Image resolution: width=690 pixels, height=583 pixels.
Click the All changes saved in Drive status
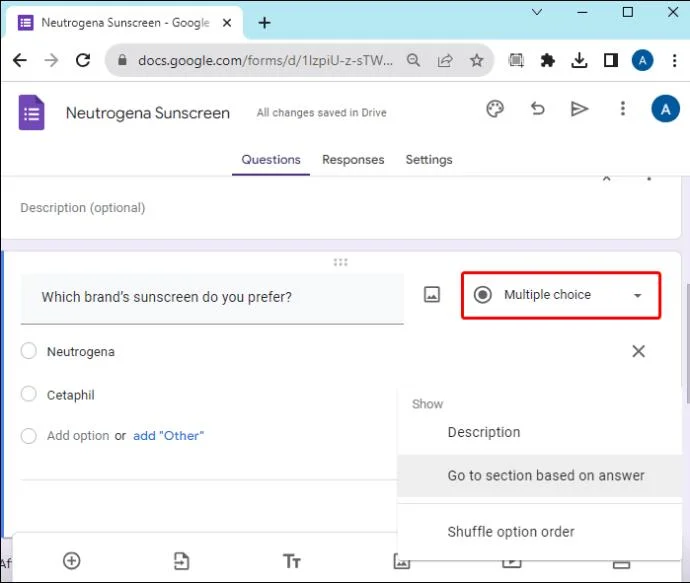click(x=321, y=113)
